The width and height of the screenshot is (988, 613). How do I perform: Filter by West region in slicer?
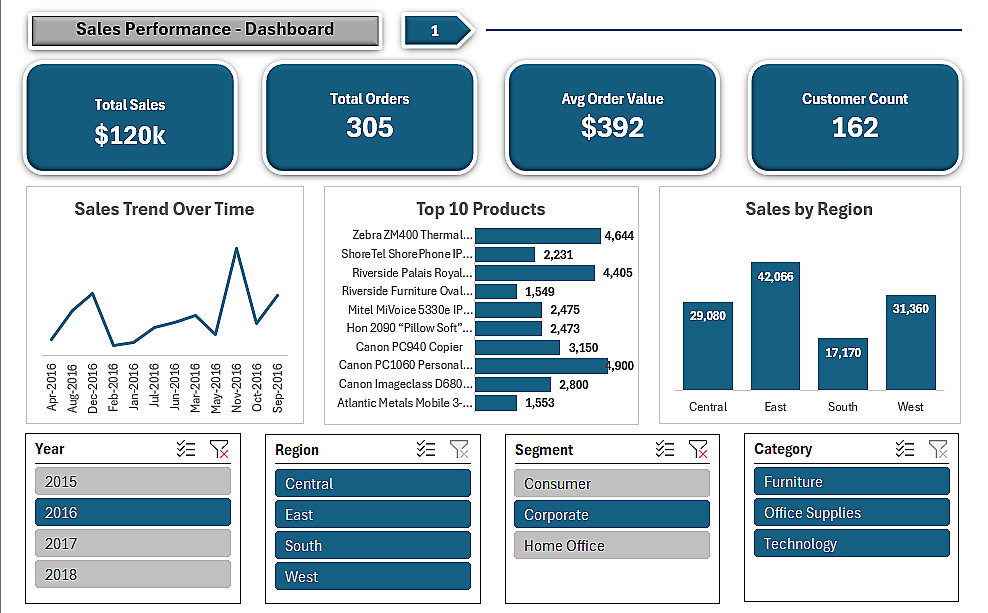[x=373, y=576]
